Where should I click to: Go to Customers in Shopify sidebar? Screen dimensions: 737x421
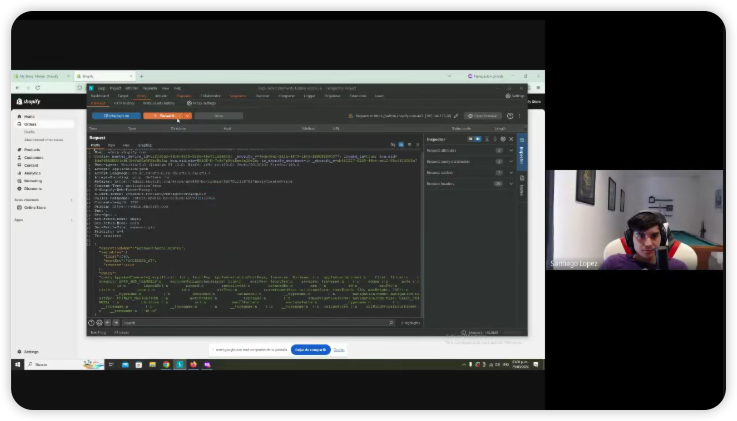(34, 157)
